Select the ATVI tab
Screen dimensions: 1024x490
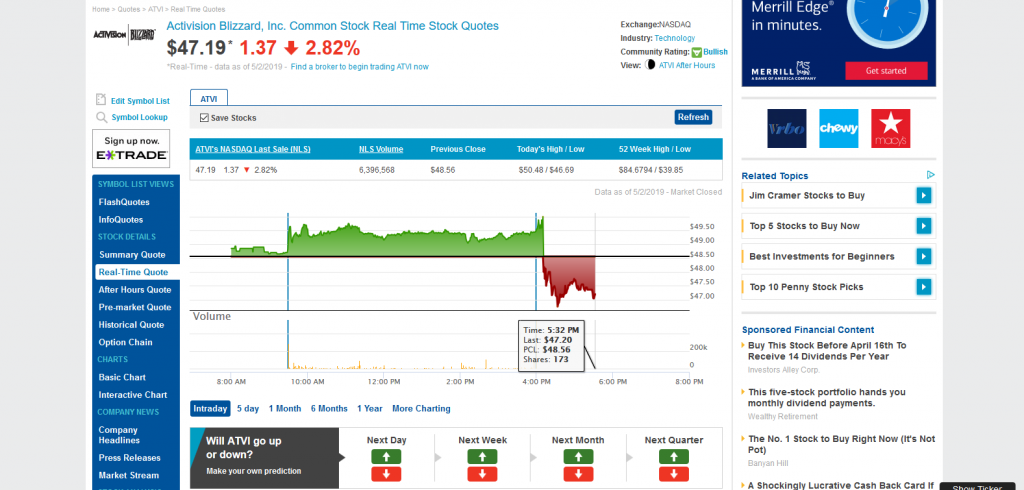tap(209, 98)
